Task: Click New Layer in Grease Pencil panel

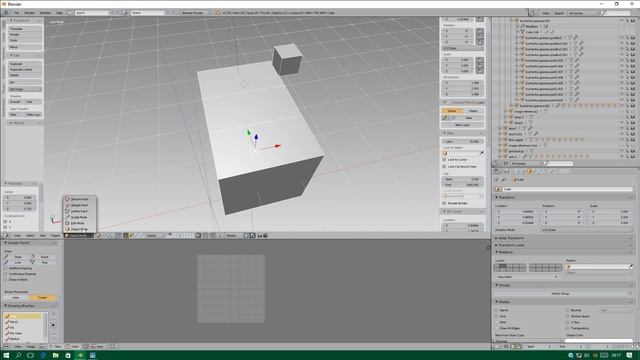Action: pyautogui.click(x=462, y=125)
